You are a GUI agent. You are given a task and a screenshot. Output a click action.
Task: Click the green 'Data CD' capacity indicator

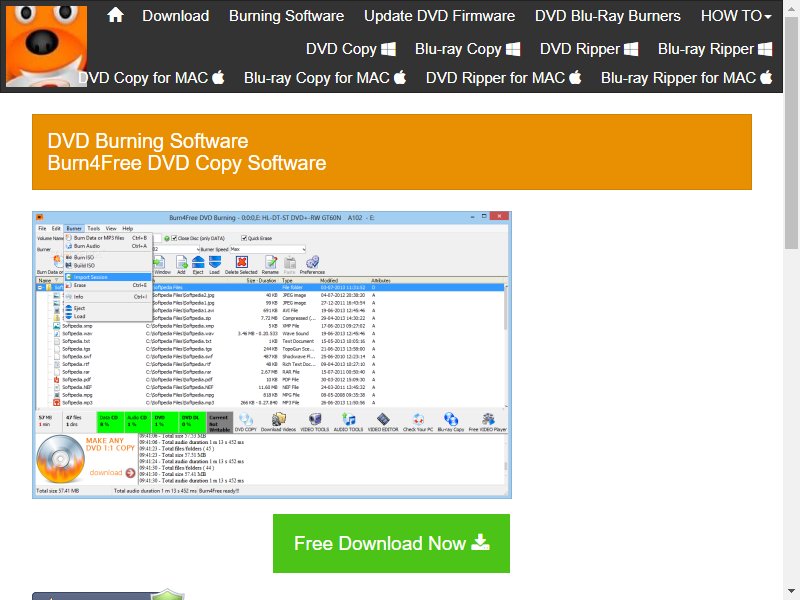[x=110, y=422]
